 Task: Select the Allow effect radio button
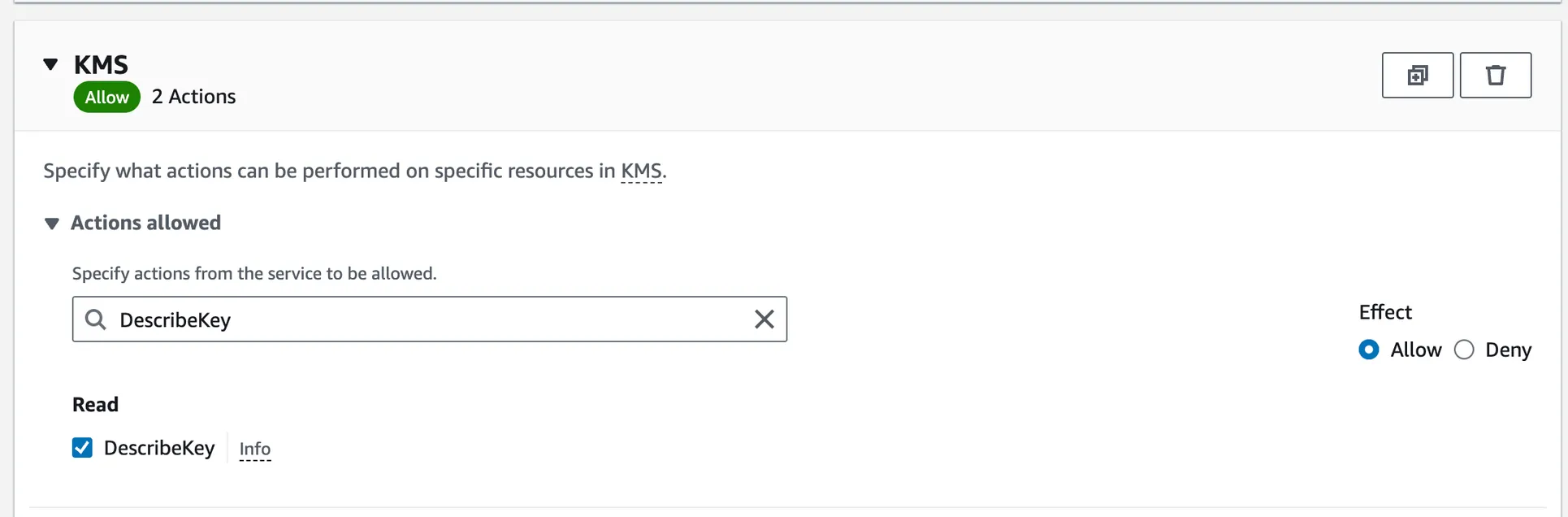(x=1368, y=350)
